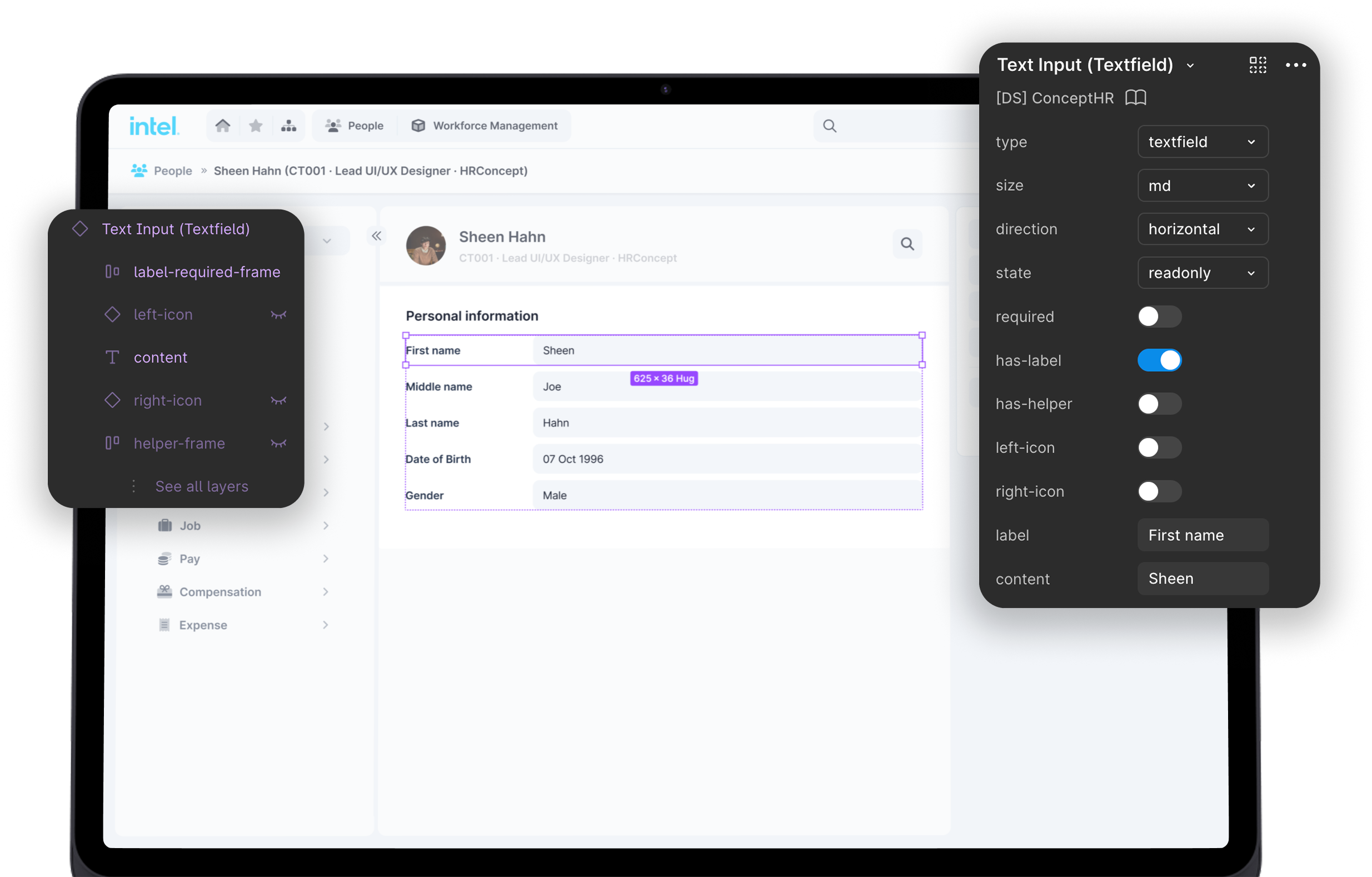
Task: Click the frame icon of helper-frame layer
Action: coord(112,443)
